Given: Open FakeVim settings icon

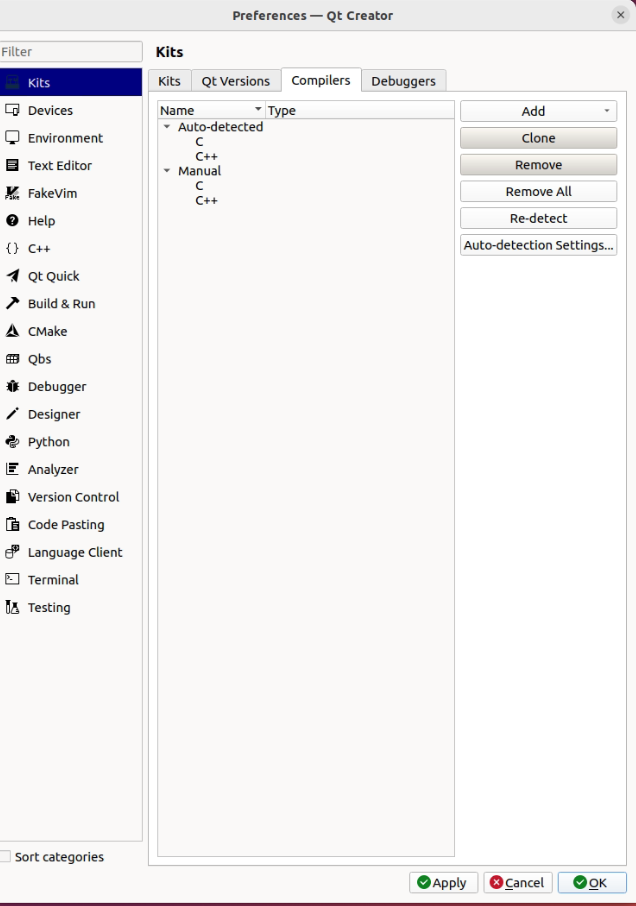Looking at the screenshot, I should point(12,193).
